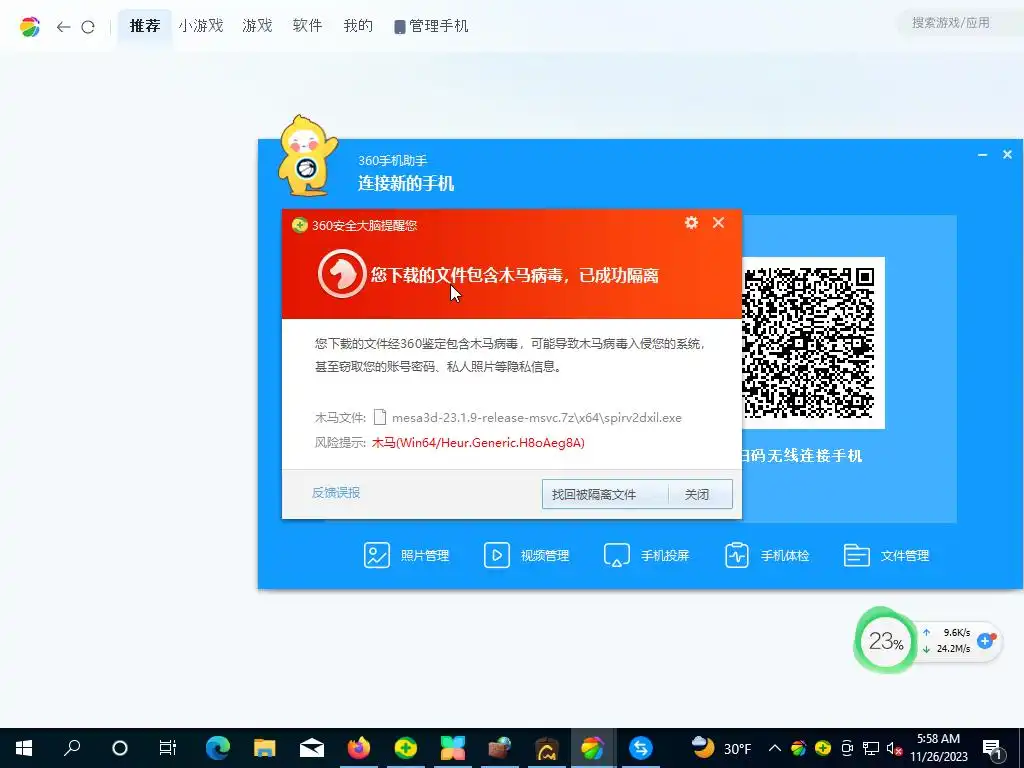This screenshot has width=1024, height=768.
Task: Click the 关闭 button in alert
Action: coord(697,494)
